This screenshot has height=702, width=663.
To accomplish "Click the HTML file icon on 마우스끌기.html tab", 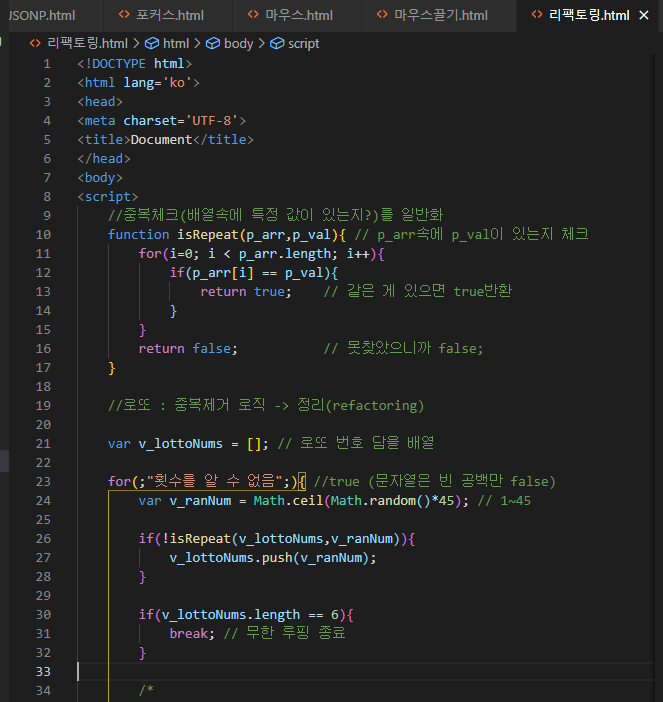I will click(x=382, y=15).
